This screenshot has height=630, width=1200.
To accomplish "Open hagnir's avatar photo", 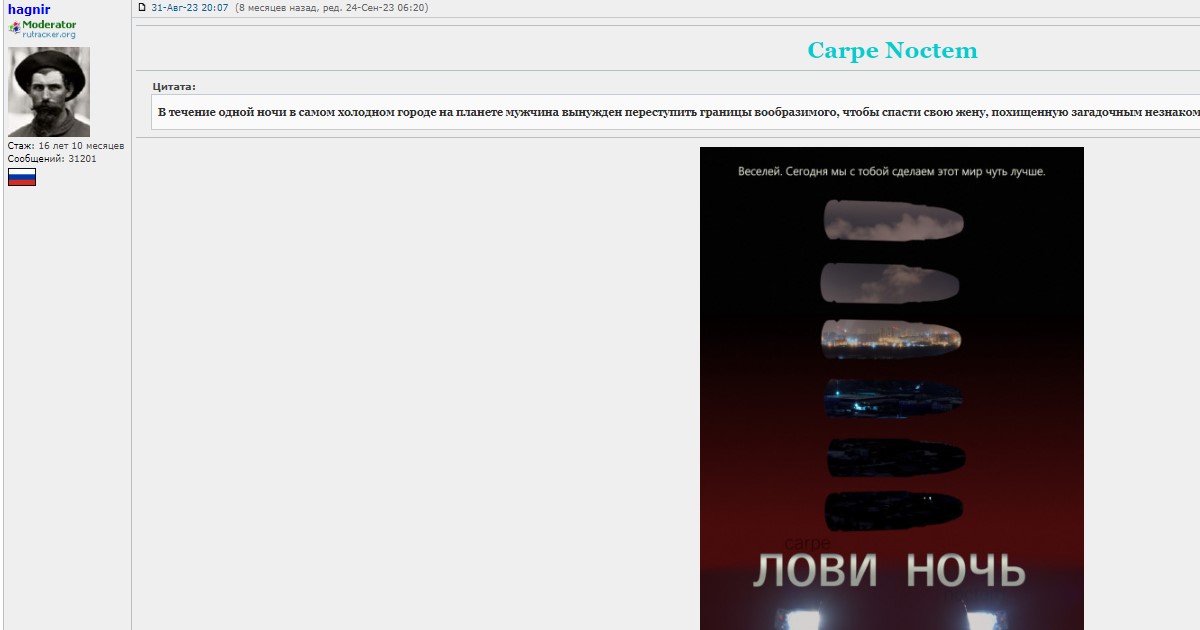I will 49,92.
